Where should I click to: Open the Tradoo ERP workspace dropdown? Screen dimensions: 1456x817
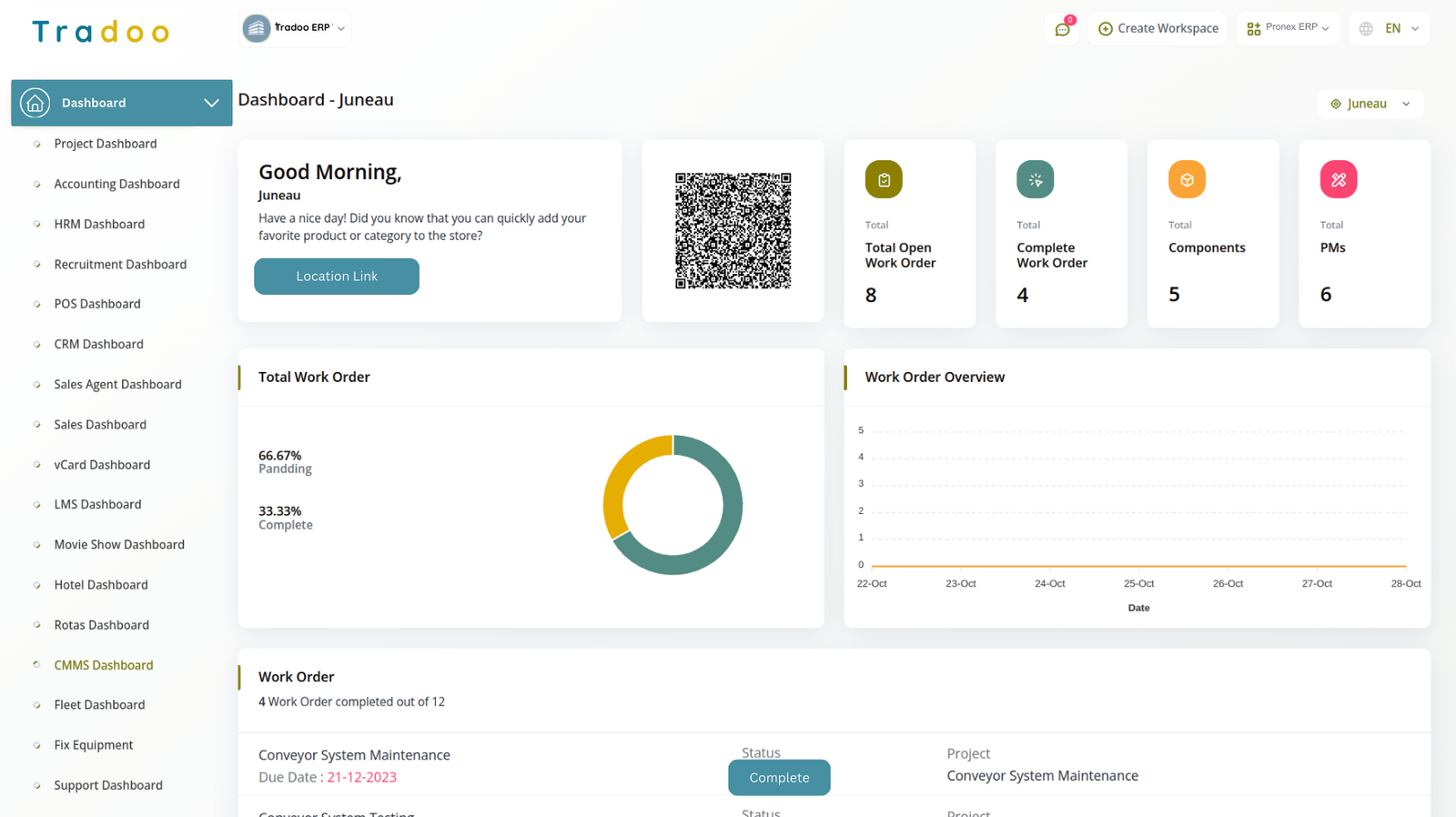[x=295, y=28]
